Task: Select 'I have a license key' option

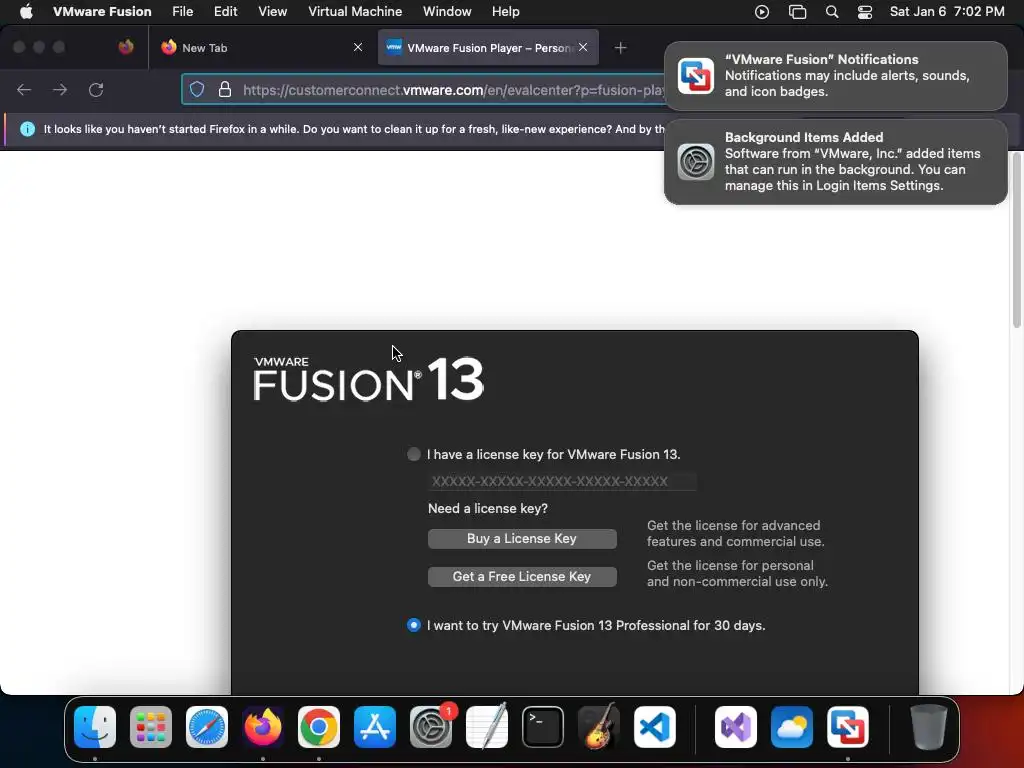Action: 413,454
